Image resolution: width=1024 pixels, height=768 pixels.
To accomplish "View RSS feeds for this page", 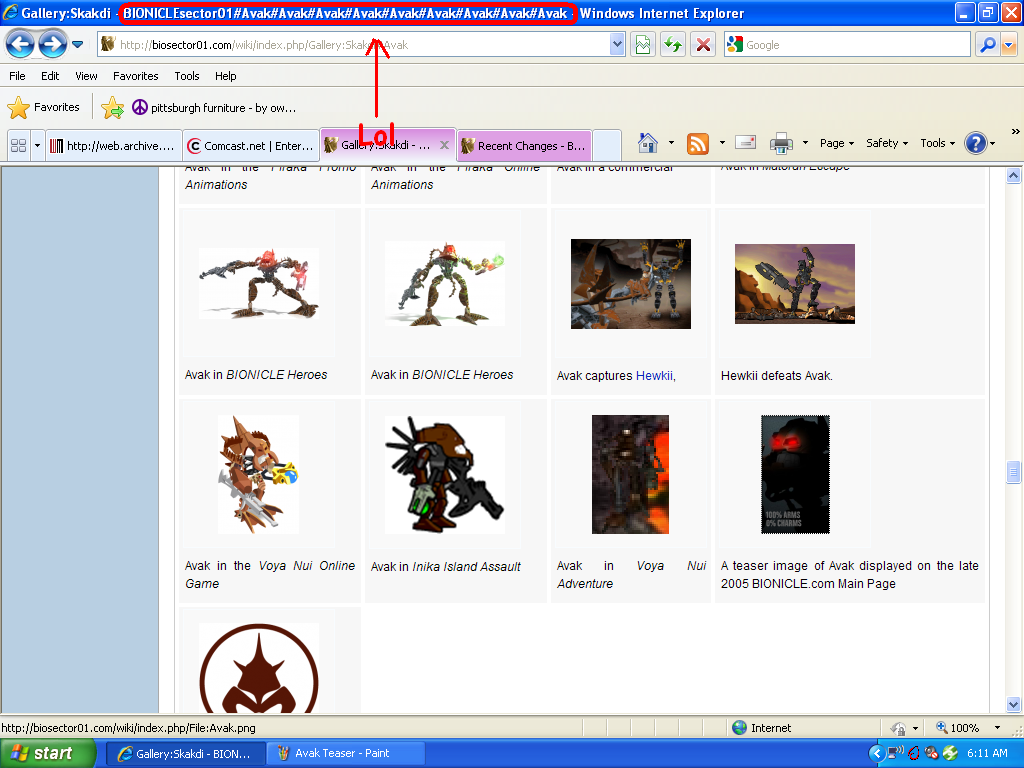I will 698,144.
